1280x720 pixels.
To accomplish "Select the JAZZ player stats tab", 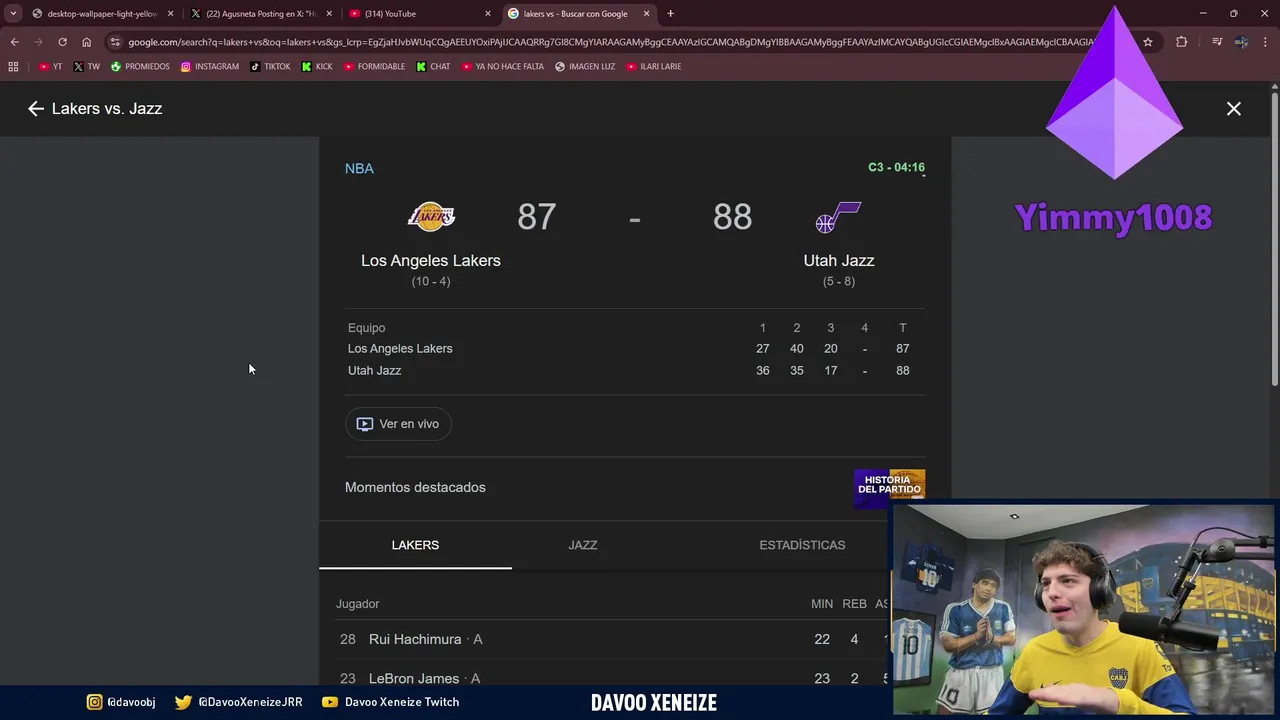I will coord(583,545).
